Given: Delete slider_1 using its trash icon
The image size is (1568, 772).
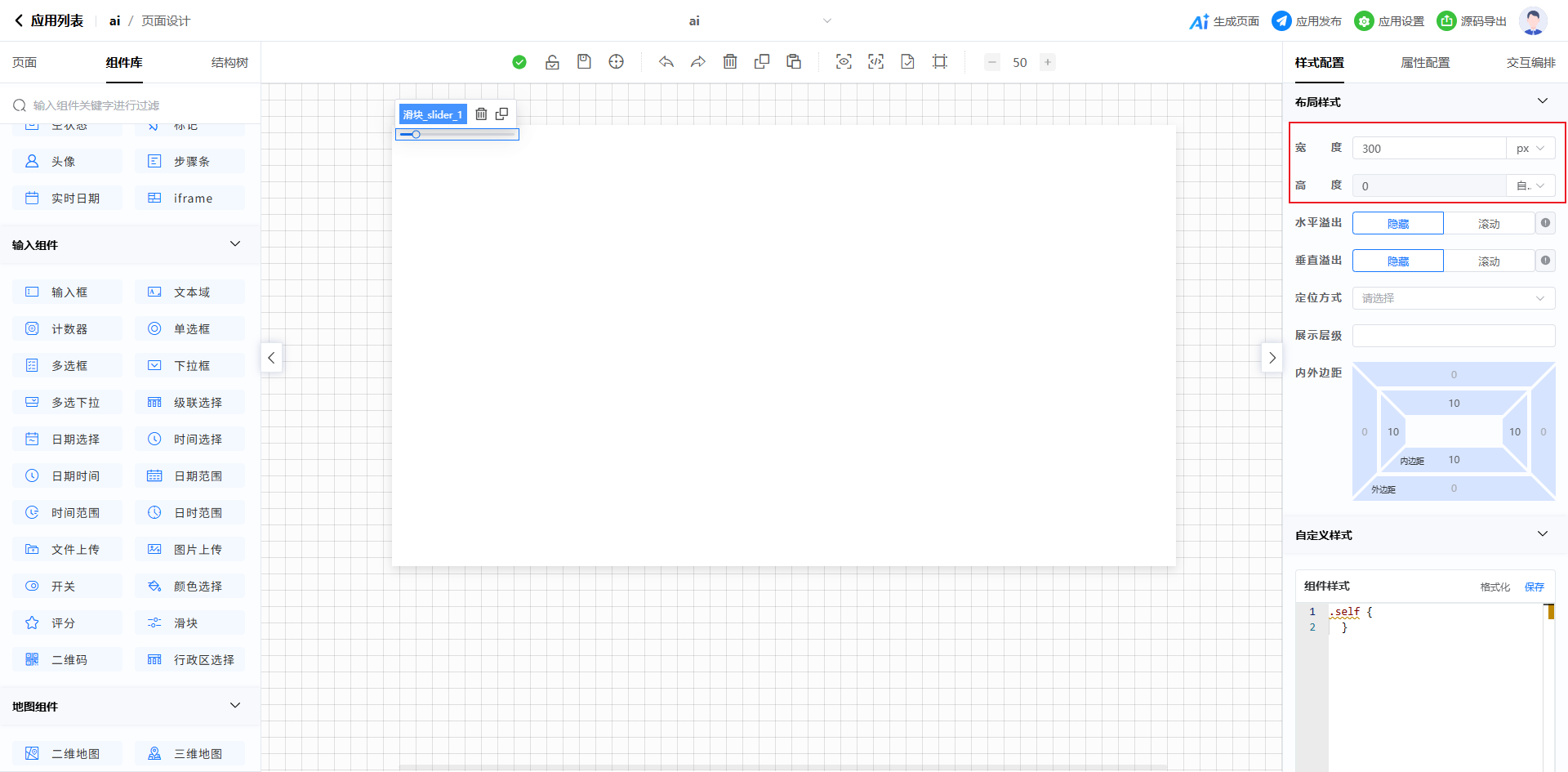Looking at the screenshot, I should (481, 114).
